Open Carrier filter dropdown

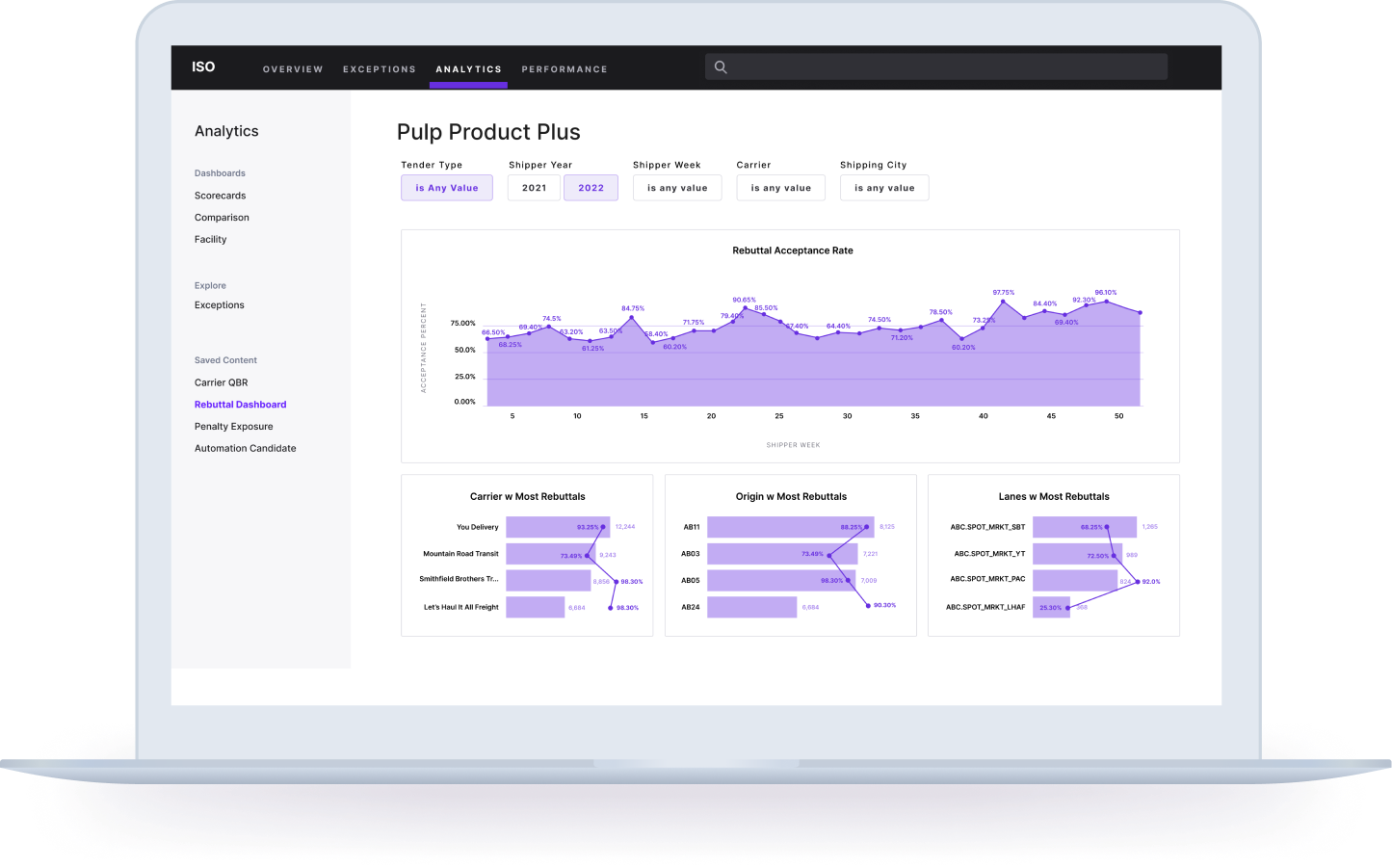[780, 188]
